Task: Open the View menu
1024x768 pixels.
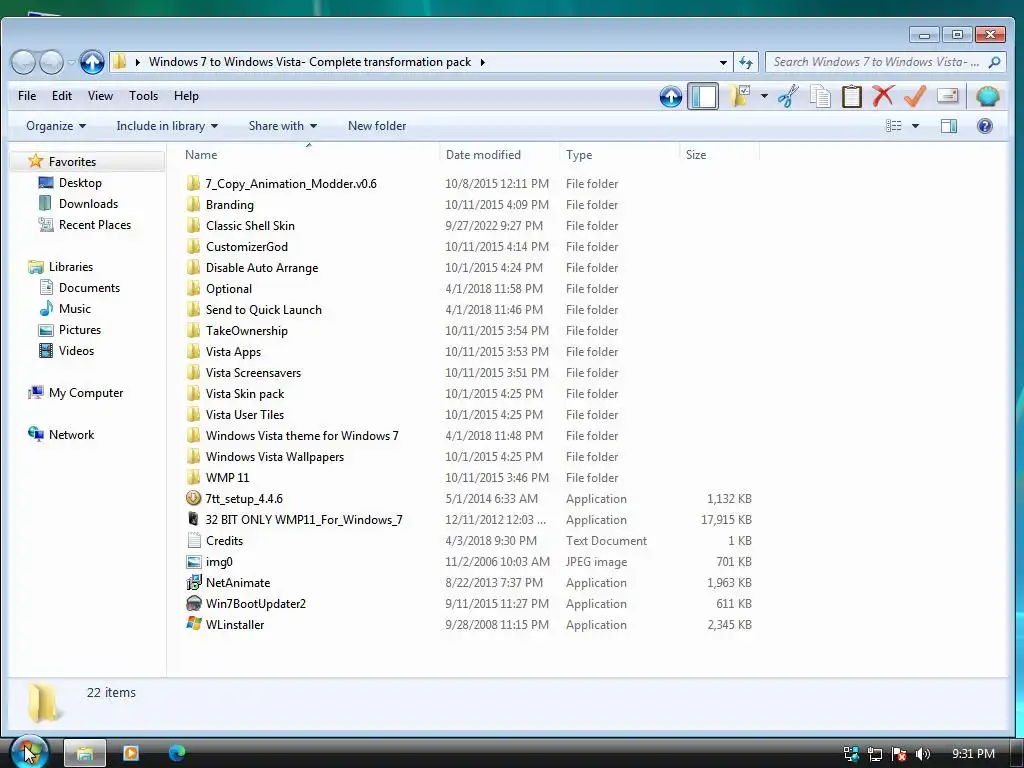Action: pos(100,96)
